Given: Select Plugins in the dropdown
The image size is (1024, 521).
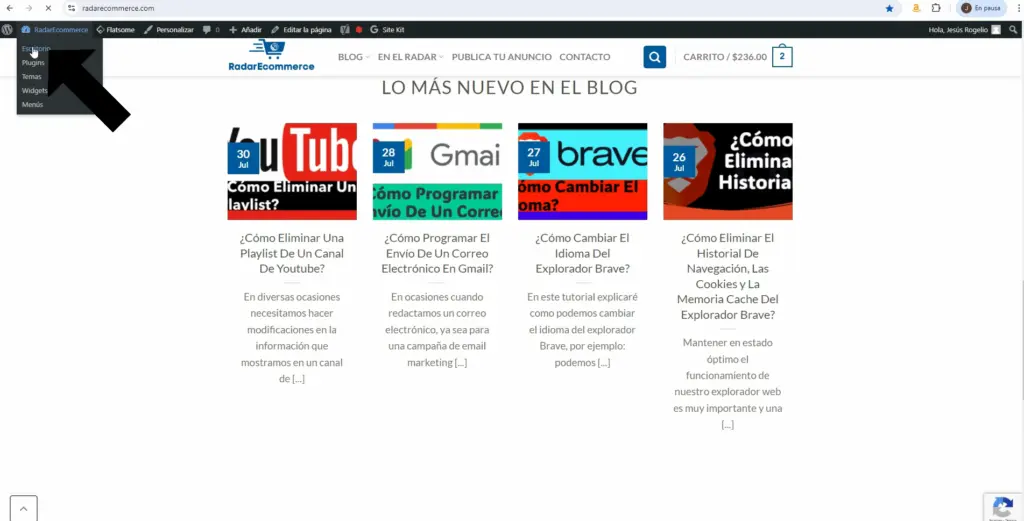Looking at the screenshot, I should [x=33, y=63].
